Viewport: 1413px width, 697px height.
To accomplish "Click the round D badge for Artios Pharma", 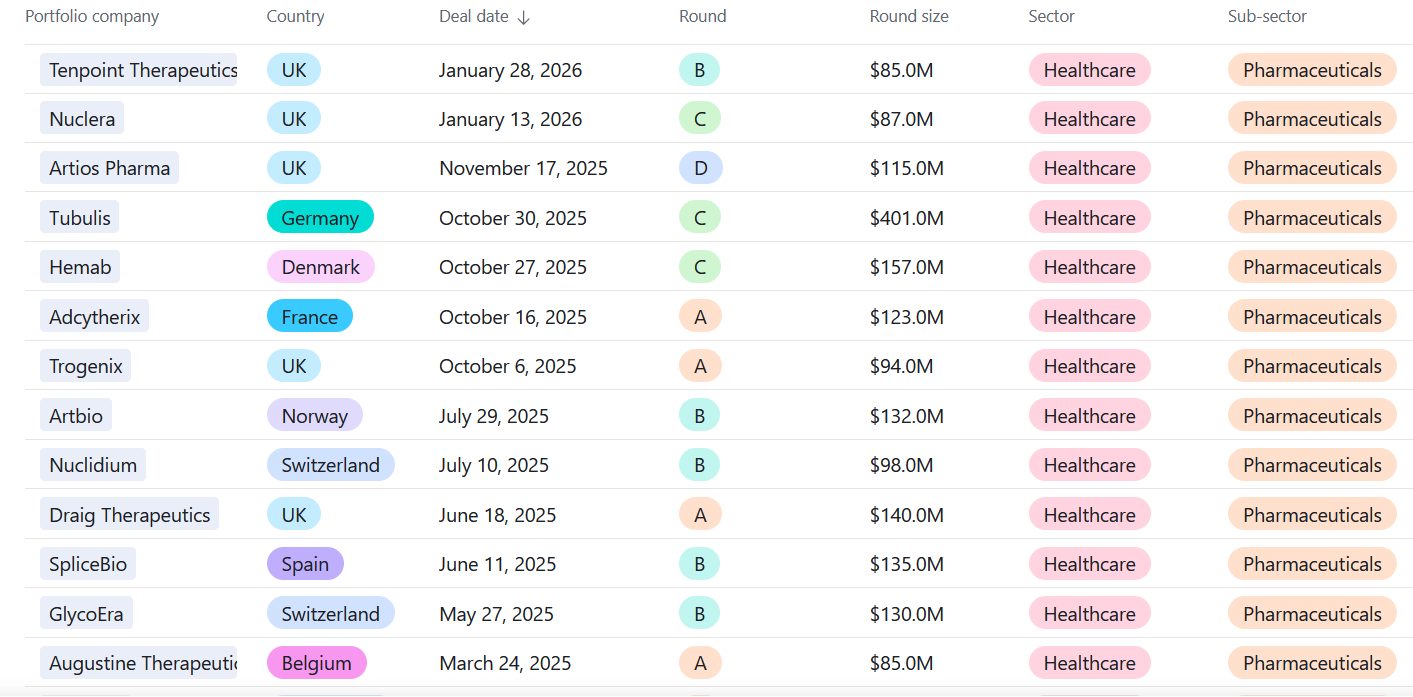I will point(700,168).
